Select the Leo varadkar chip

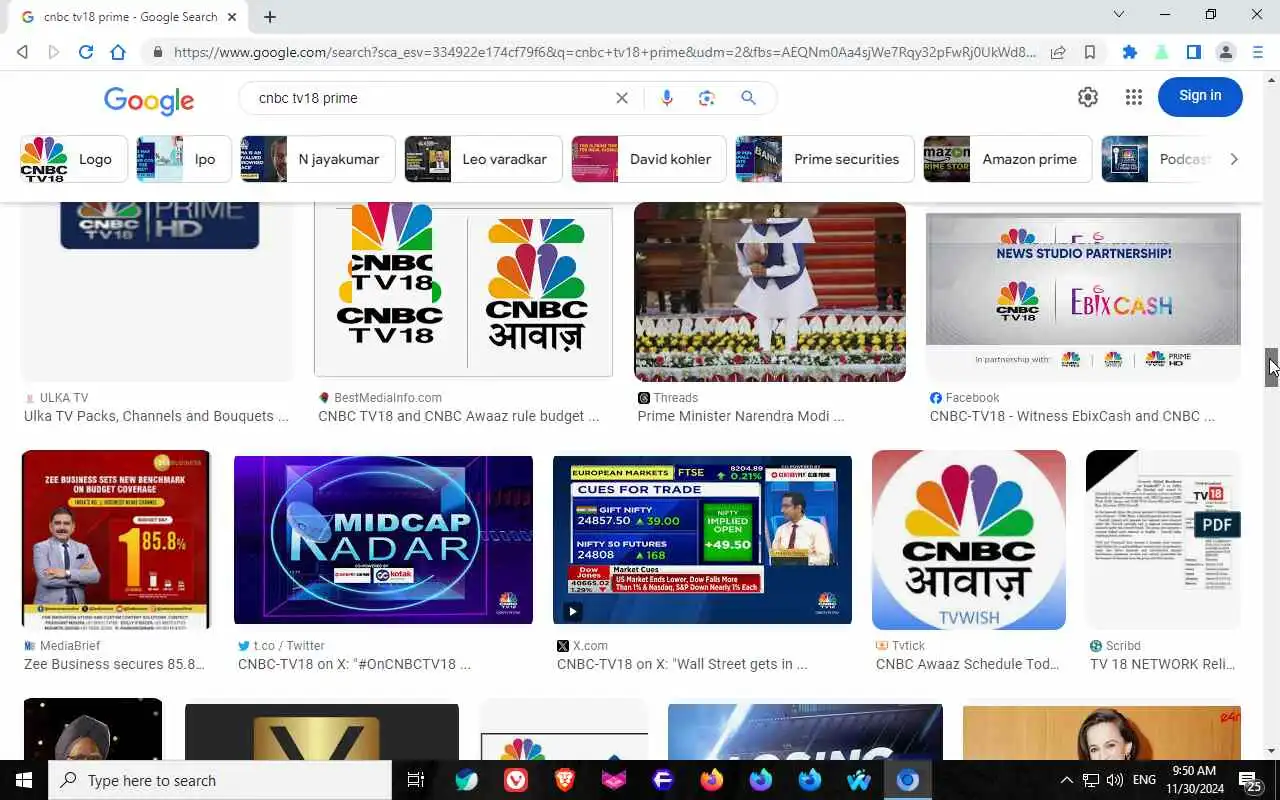click(483, 159)
